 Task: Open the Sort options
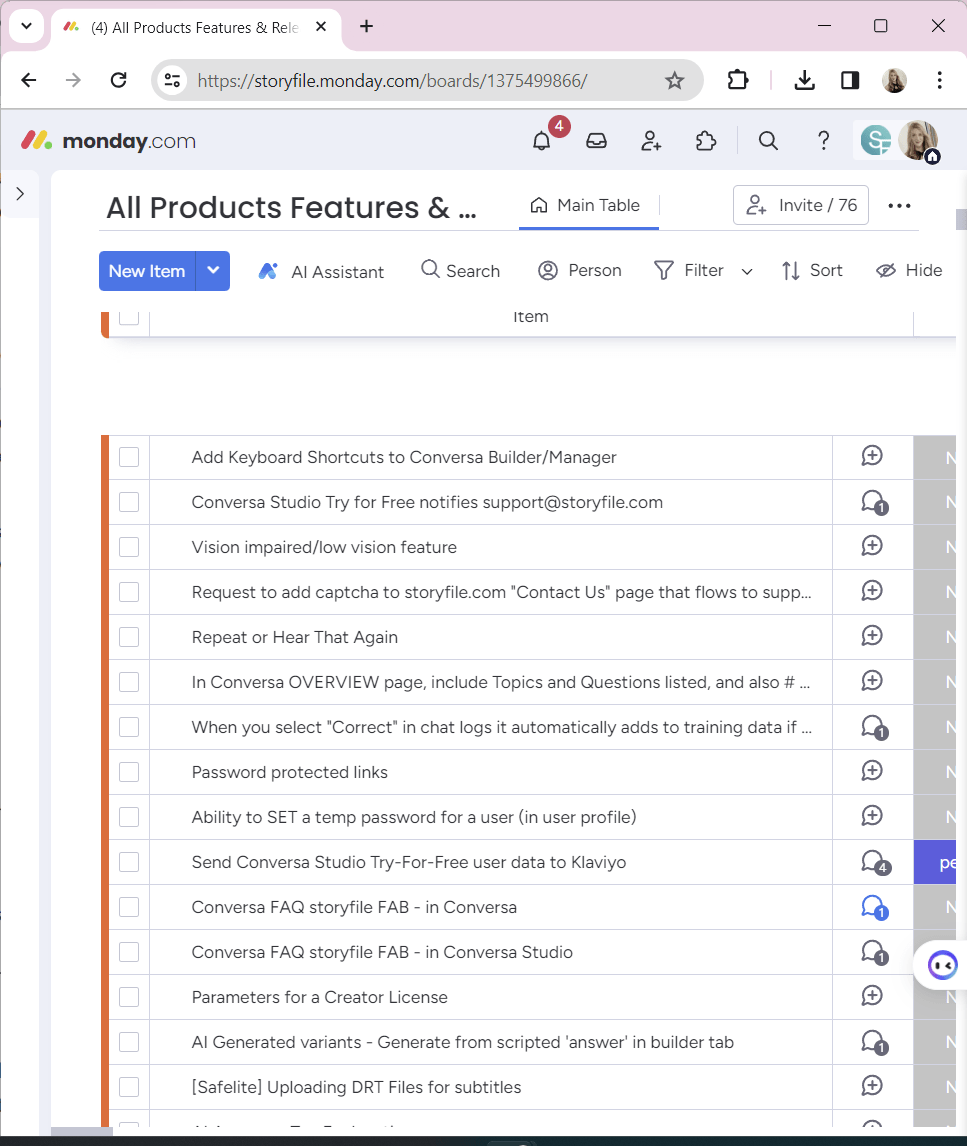pyautogui.click(x=811, y=270)
